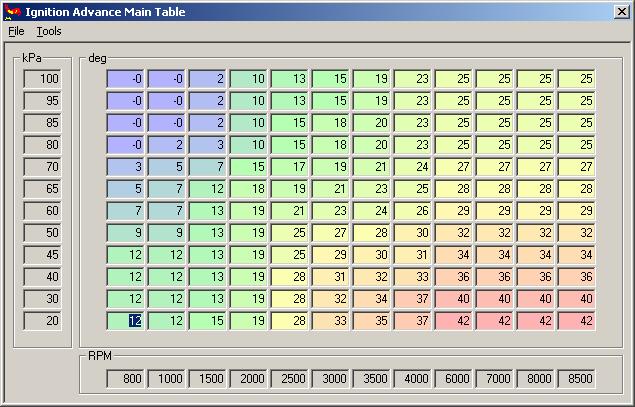Select the 65 kPa bin field
This screenshot has height=407, width=635.
click(43, 189)
